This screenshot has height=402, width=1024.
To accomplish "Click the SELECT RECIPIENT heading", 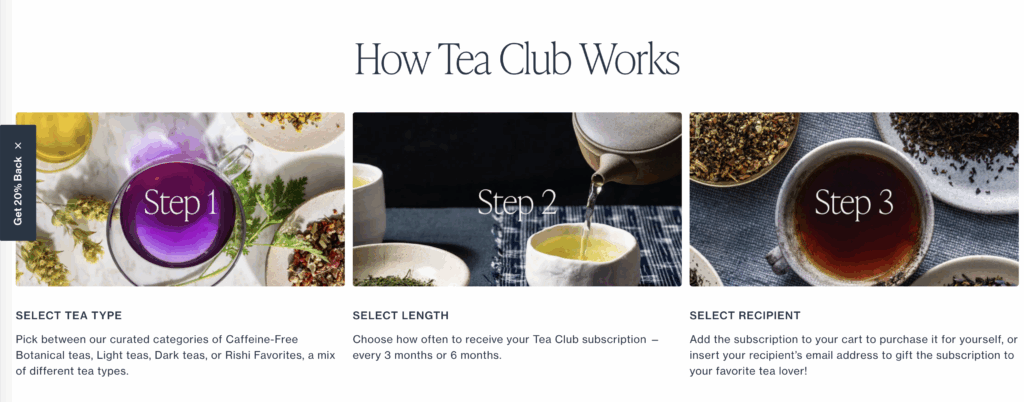I will coord(745,316).
